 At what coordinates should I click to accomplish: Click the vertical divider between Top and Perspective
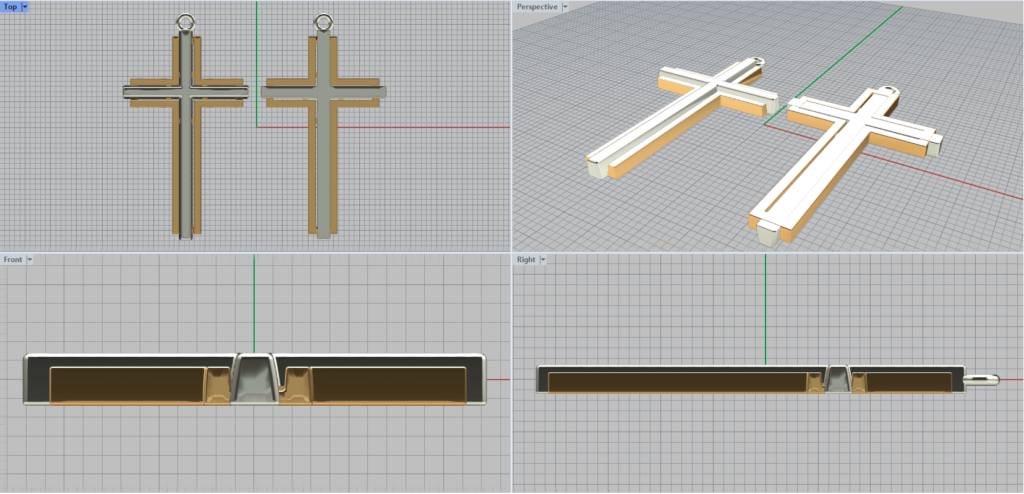[510, 125]
